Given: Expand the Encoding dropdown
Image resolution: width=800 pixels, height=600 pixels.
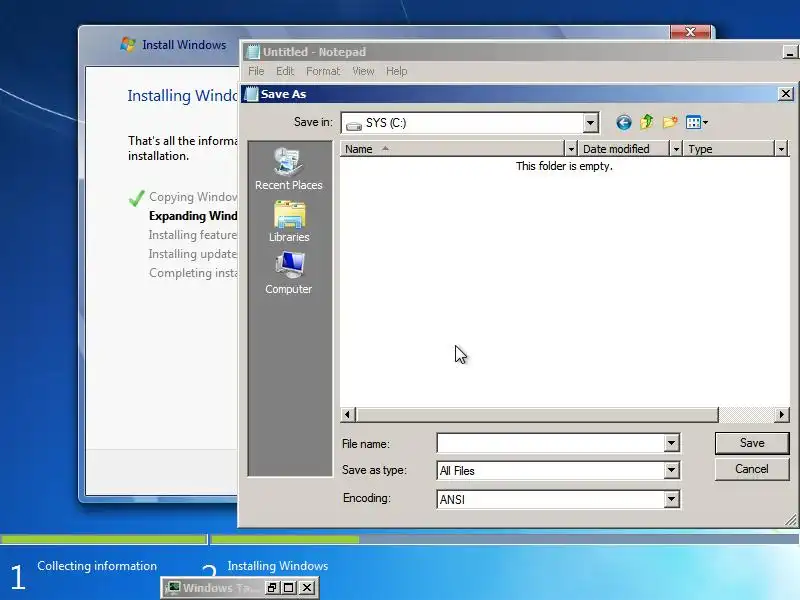Looking at the screenshot, I should [x=671, y=499].
